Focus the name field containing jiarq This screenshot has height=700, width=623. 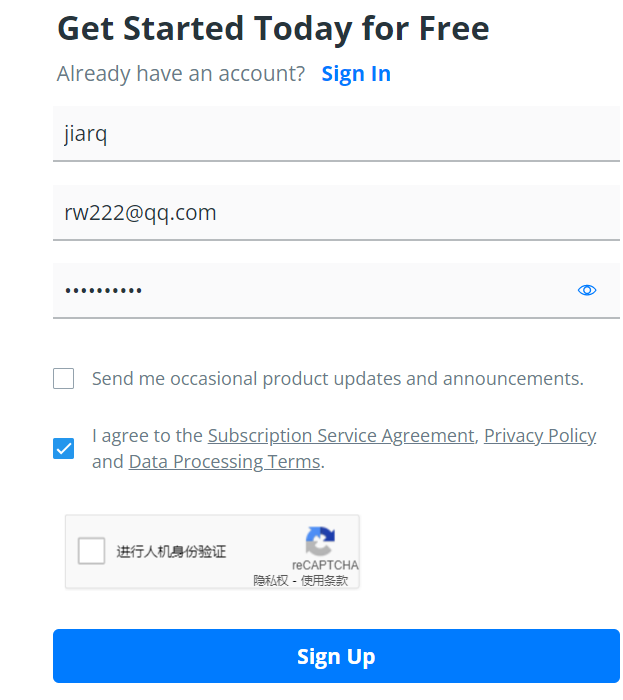(x=336, y=134)
